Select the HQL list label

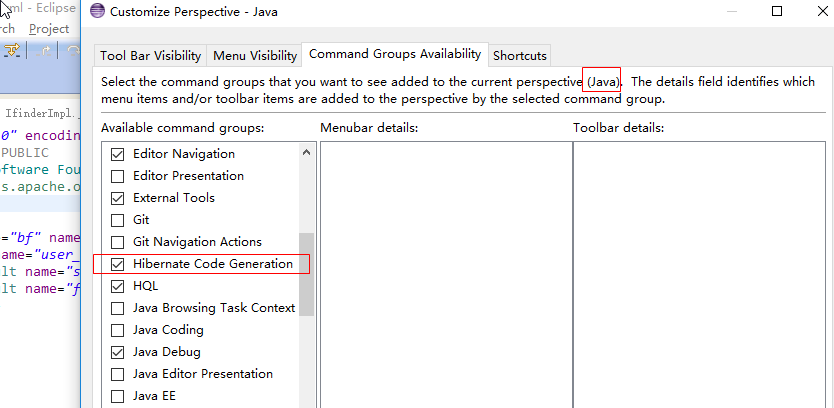145,286
